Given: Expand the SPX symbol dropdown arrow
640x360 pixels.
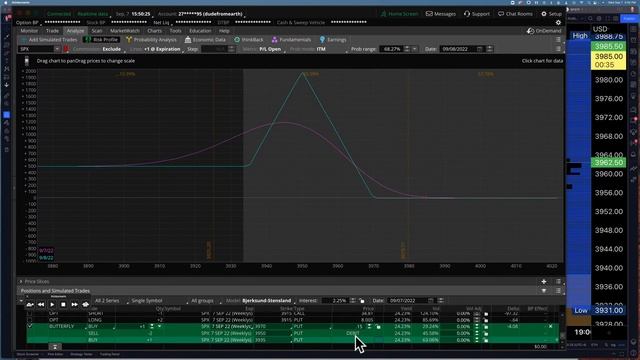Looking at the screenshot, I should (57, 49).
